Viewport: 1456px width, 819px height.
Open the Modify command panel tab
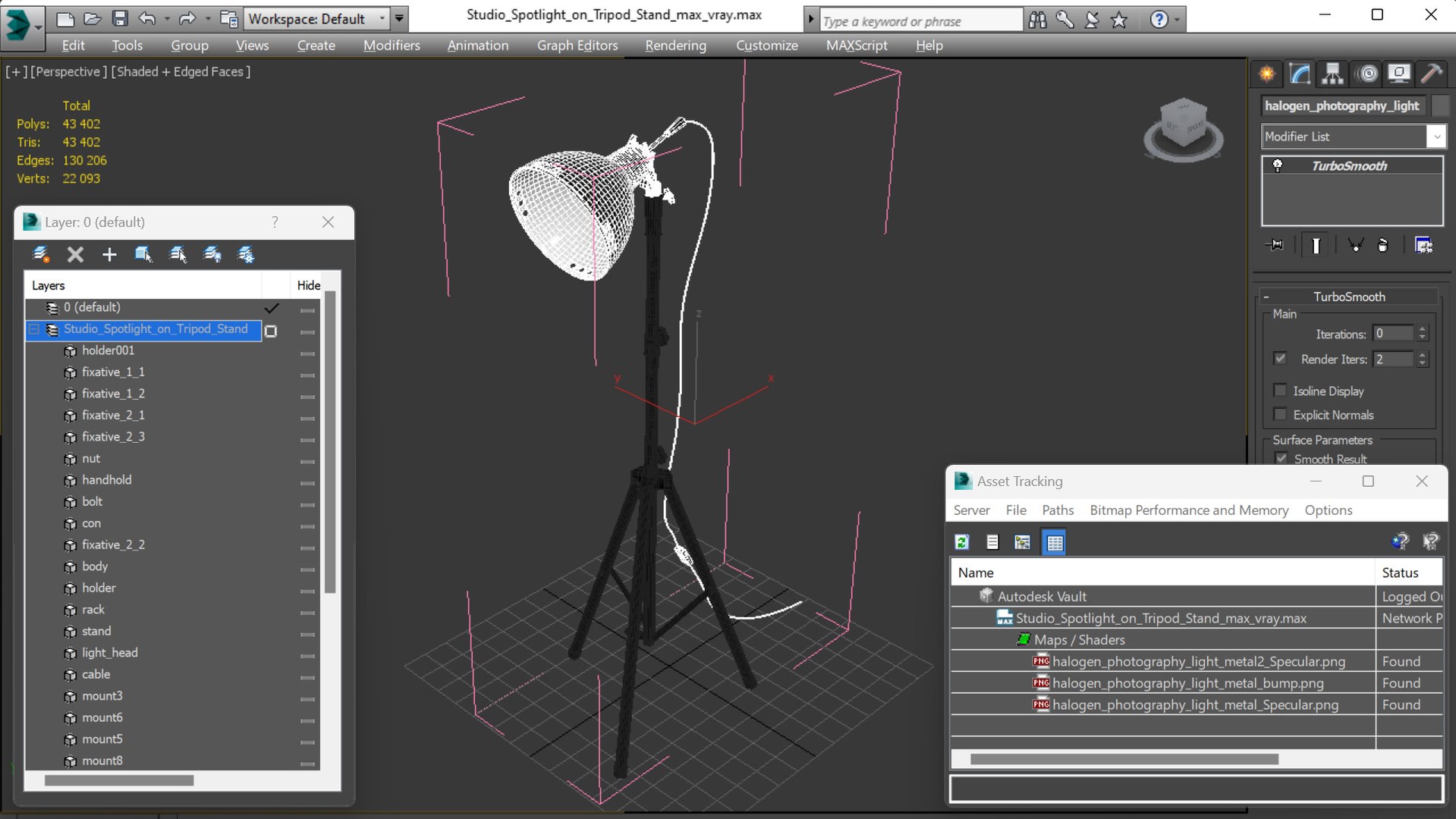pyautogui.click(x=1300, y=74)
